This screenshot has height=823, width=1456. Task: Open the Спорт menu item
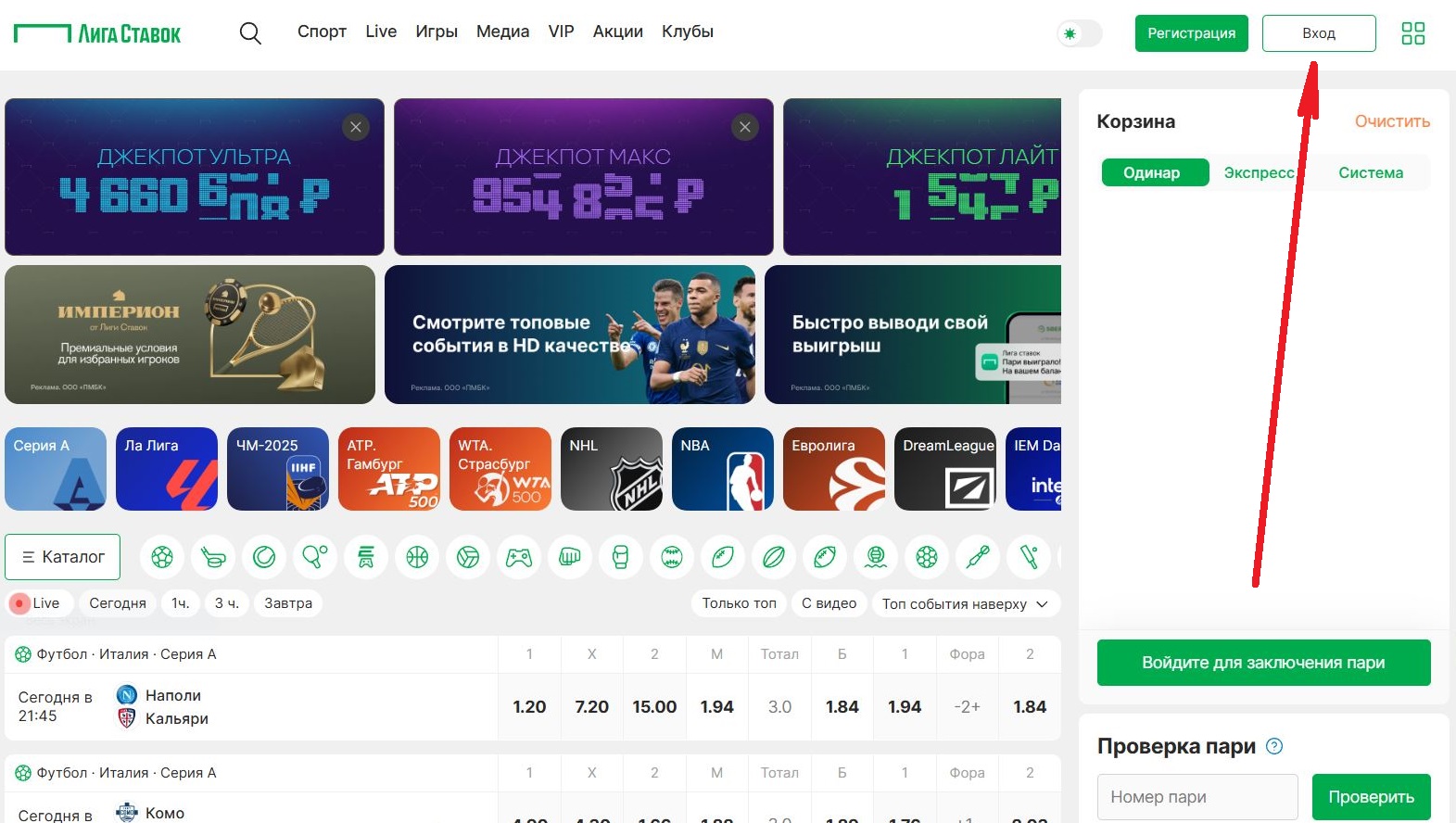point(322,32)
